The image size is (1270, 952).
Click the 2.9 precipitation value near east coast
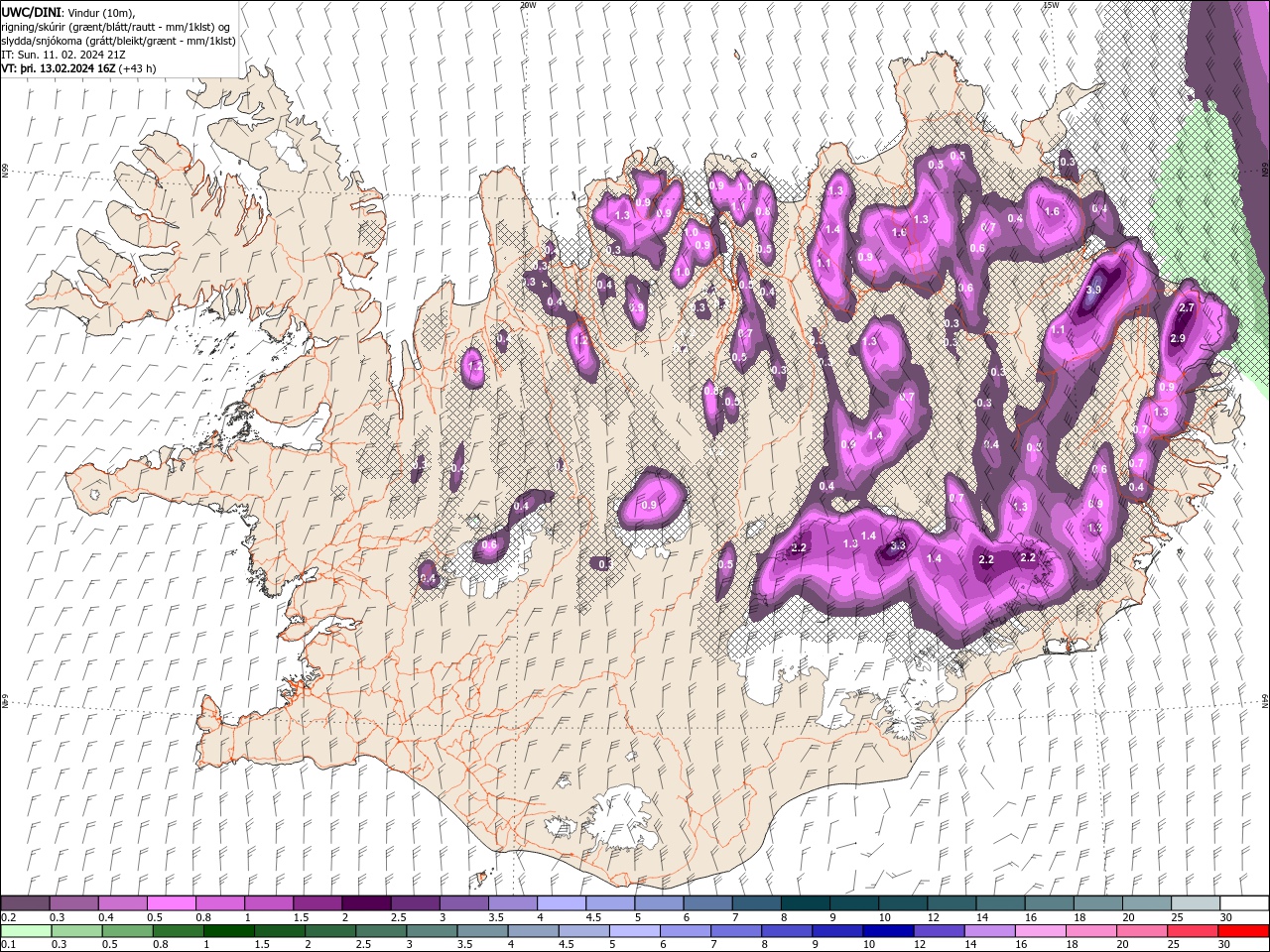1178,339
